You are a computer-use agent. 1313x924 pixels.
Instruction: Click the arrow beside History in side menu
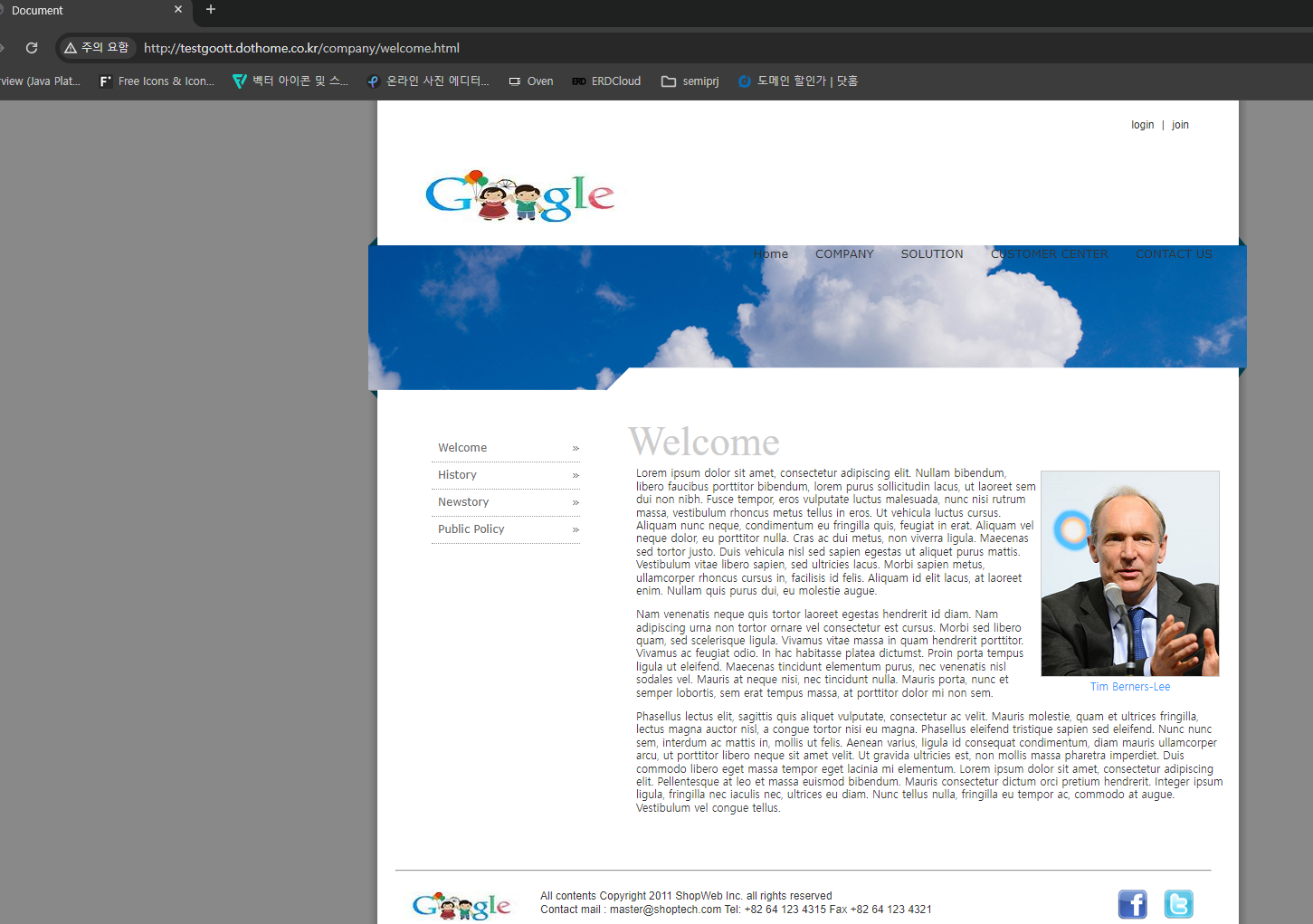[576, 476]
